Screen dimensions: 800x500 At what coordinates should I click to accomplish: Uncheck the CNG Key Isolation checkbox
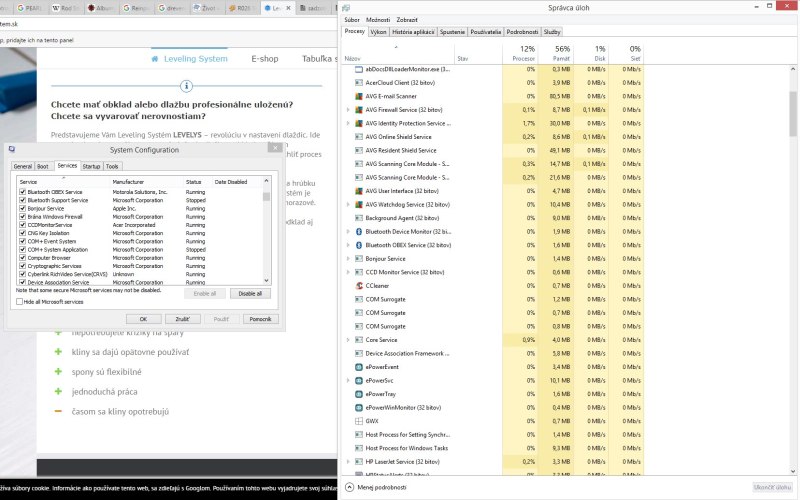[22, 233]
